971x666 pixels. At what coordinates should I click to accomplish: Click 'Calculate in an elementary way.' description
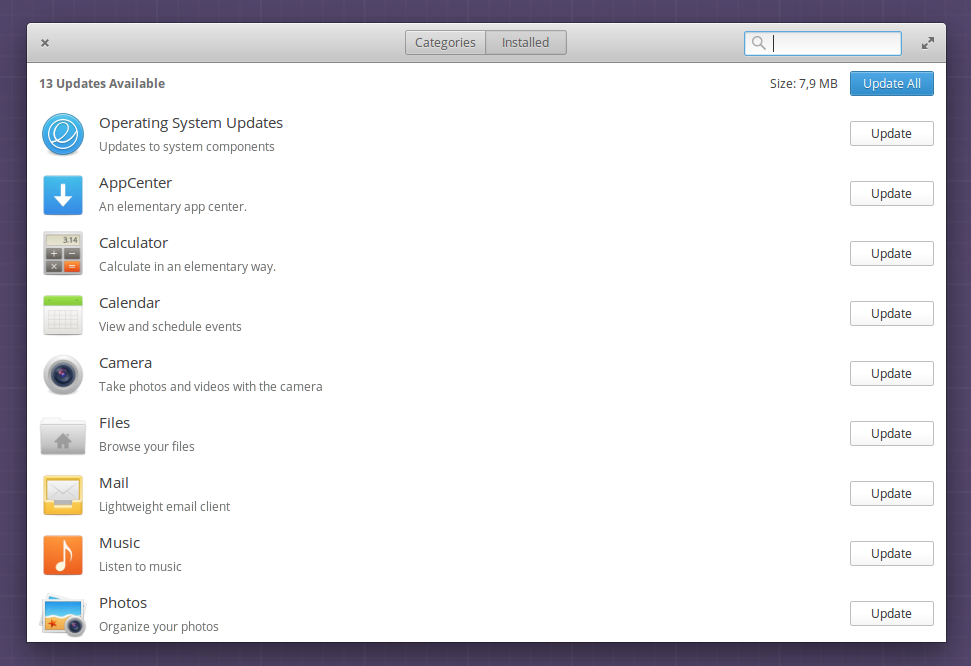pos(188,267)
